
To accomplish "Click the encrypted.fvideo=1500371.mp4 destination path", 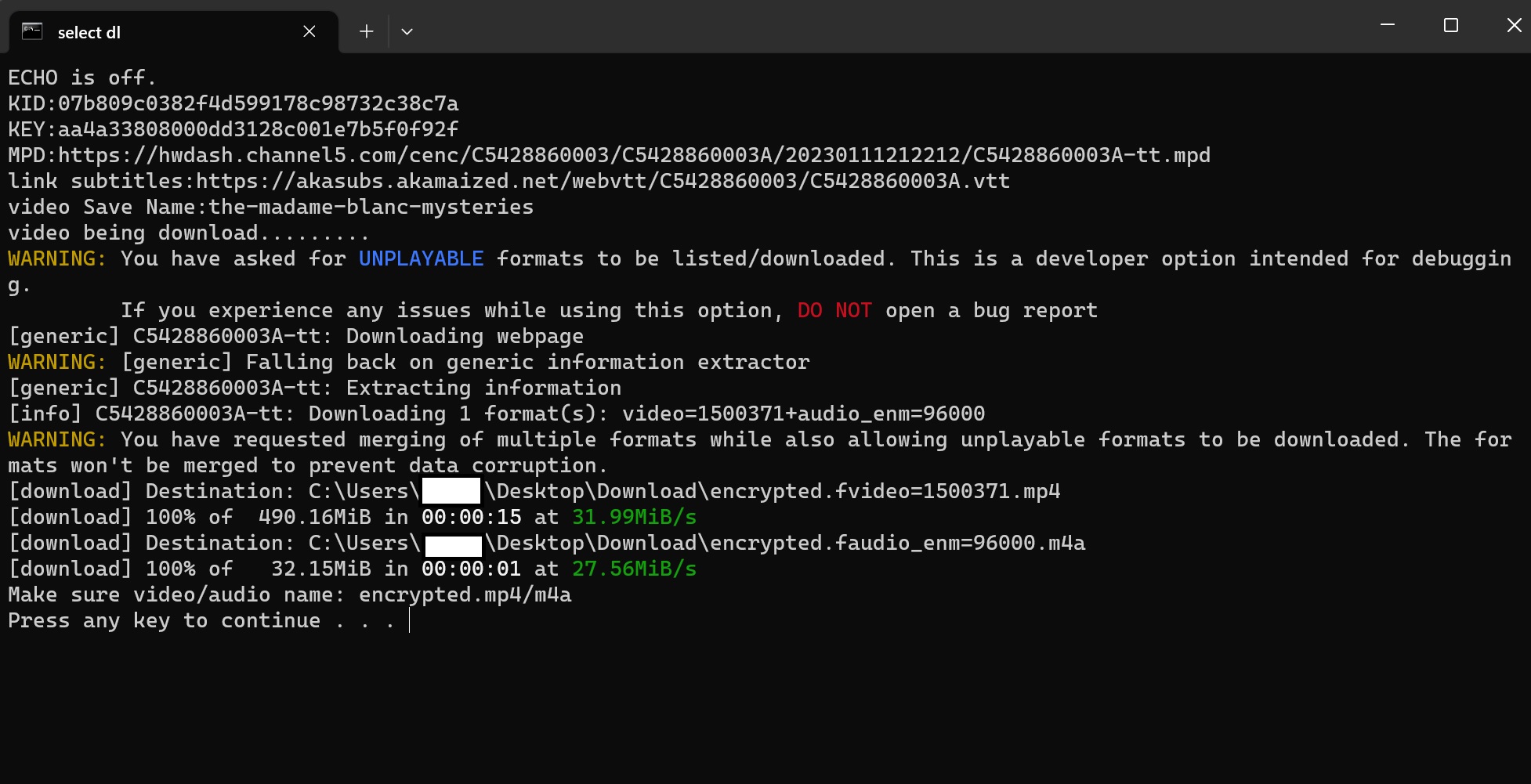I will click(684, 491).
